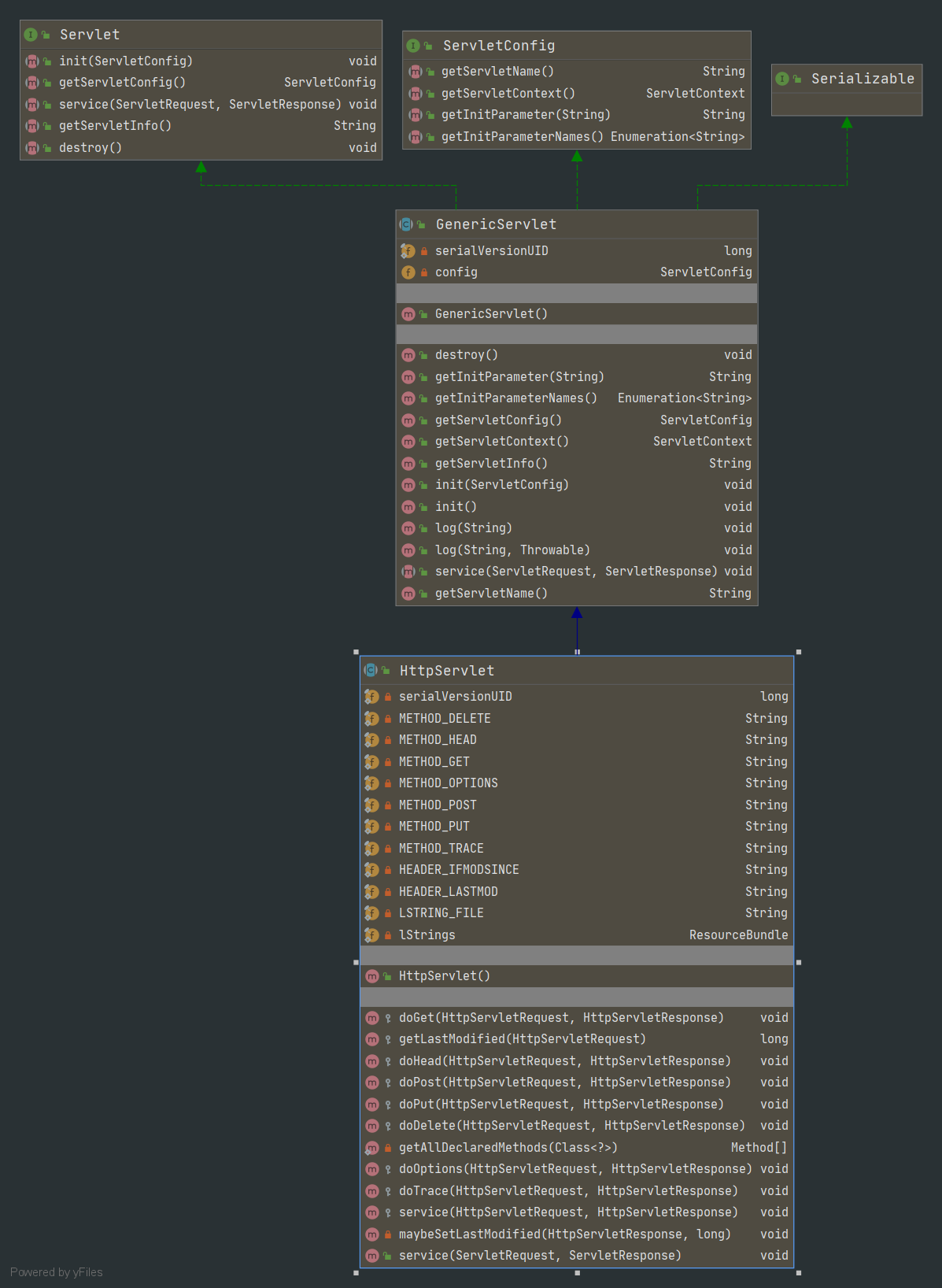The width and height of the screenshot is (942, 1288).
Task: Select doDelete method row
Action: pos(577,1126)
